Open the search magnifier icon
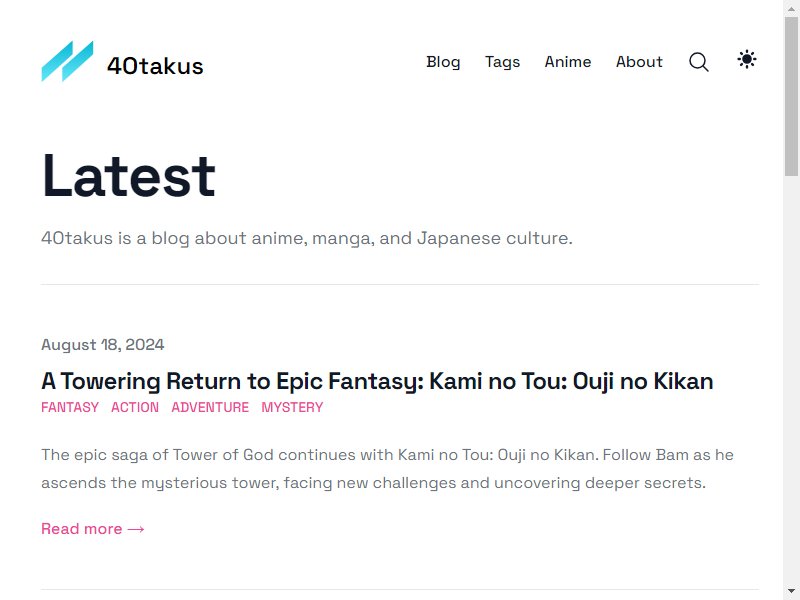 click(x=698, y=62)
